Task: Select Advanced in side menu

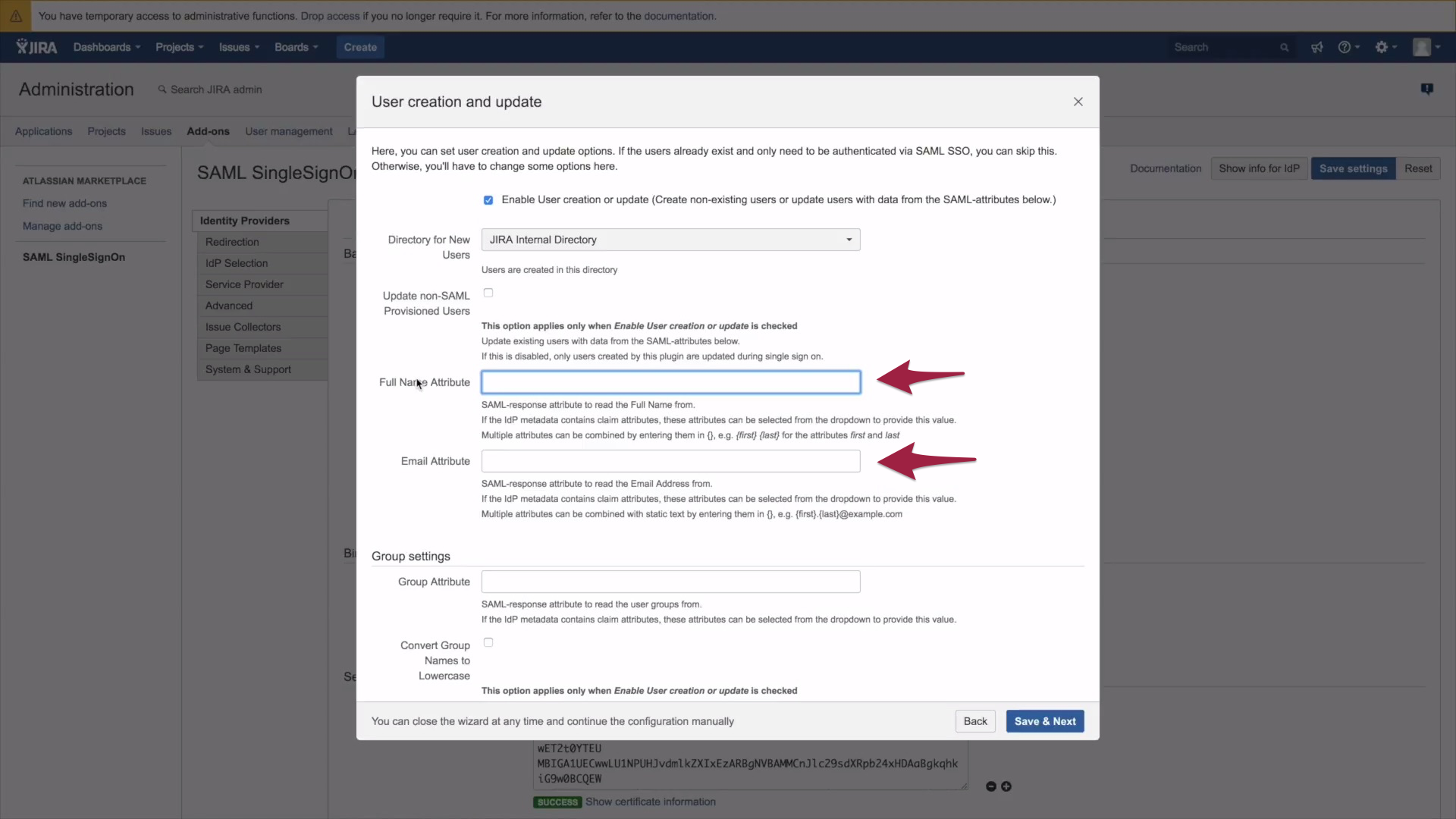Action: pyautogui.click(x=262, y=306)
